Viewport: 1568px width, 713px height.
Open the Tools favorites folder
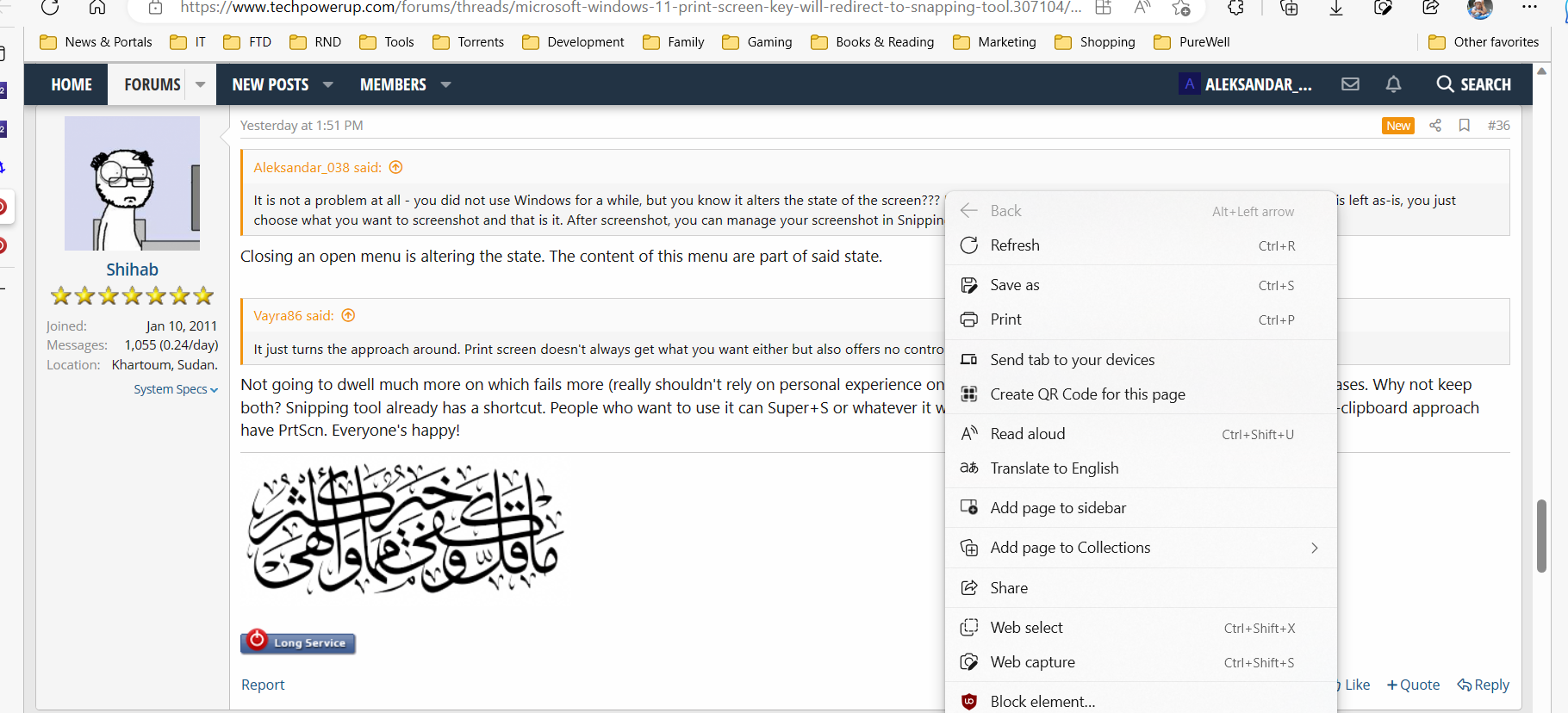pos(387,41)
